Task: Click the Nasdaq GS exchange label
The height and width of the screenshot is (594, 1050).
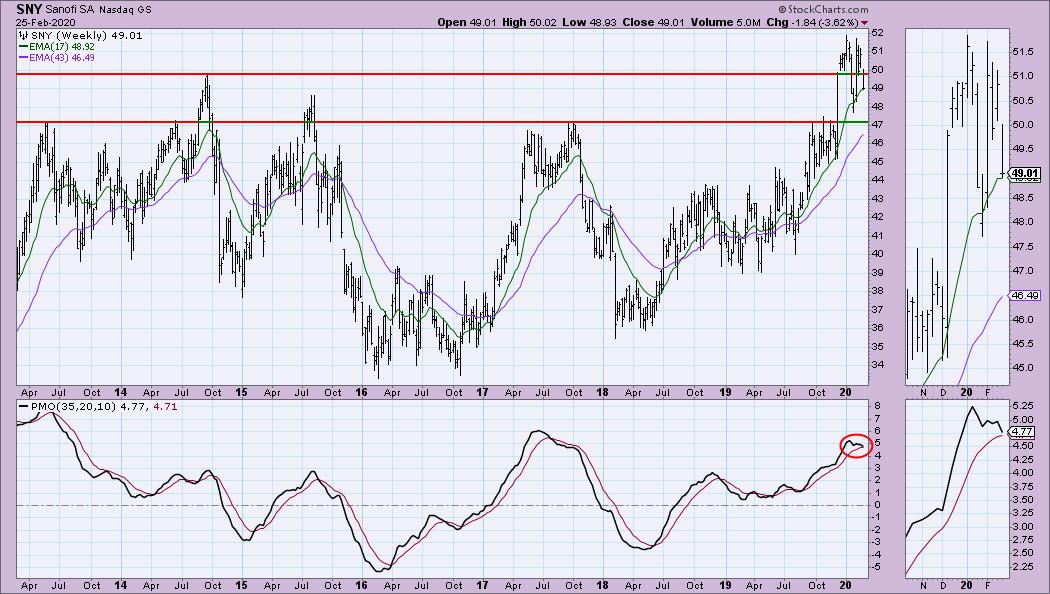Action: click(x=125, y=10)
